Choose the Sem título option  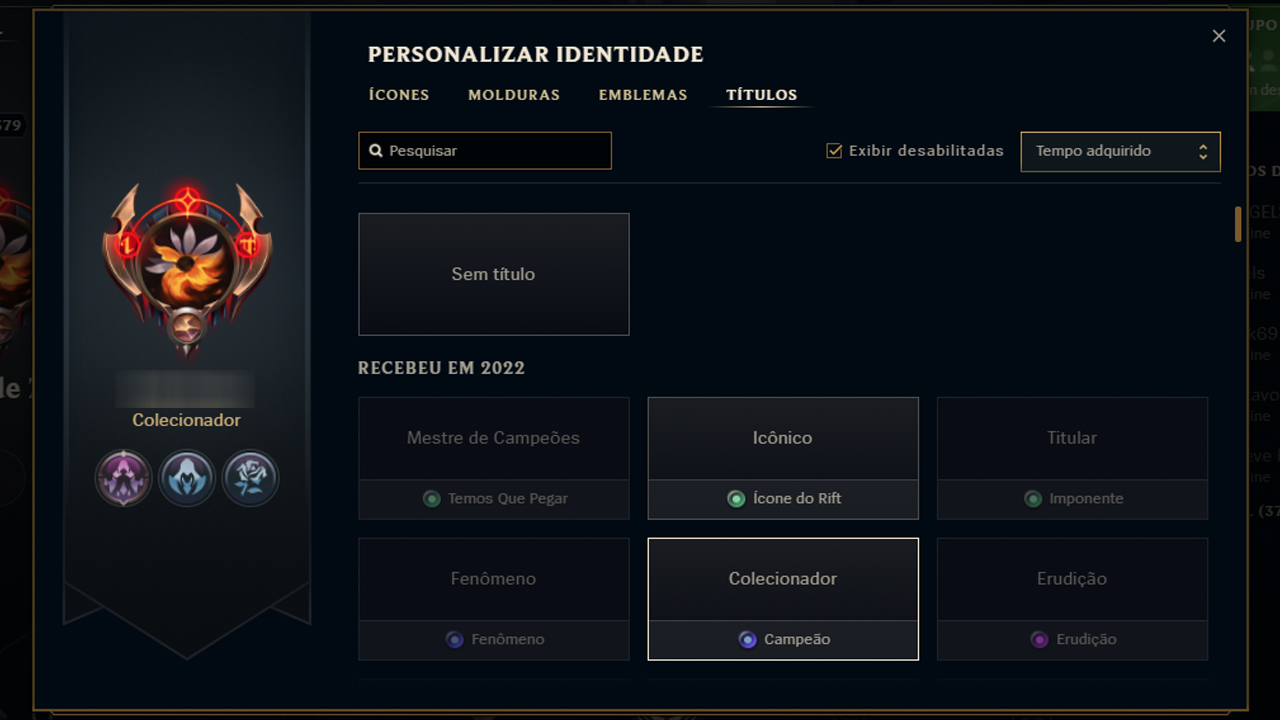(494, 274)
